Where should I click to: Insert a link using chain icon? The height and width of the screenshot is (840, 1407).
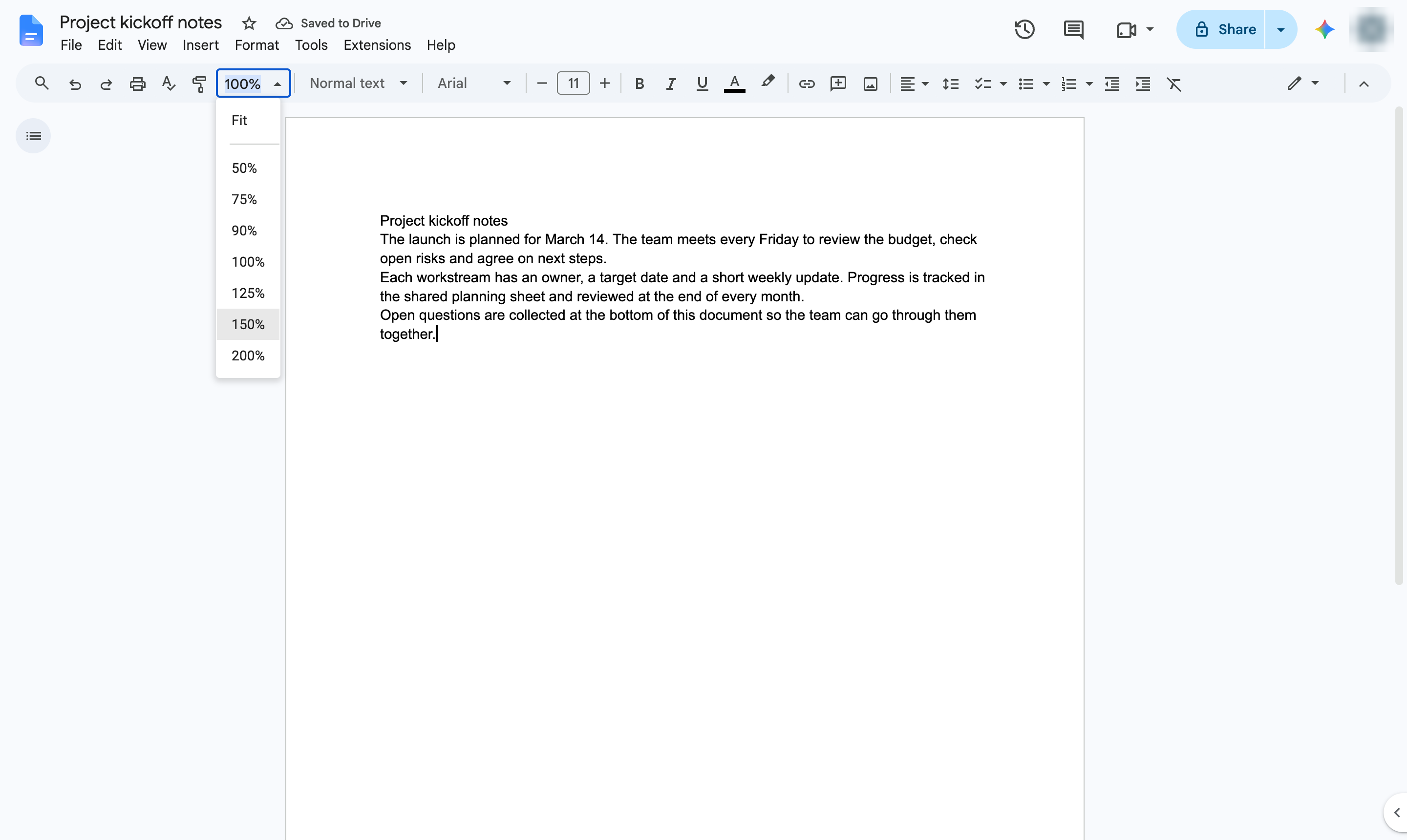click(x=806, y=84)
